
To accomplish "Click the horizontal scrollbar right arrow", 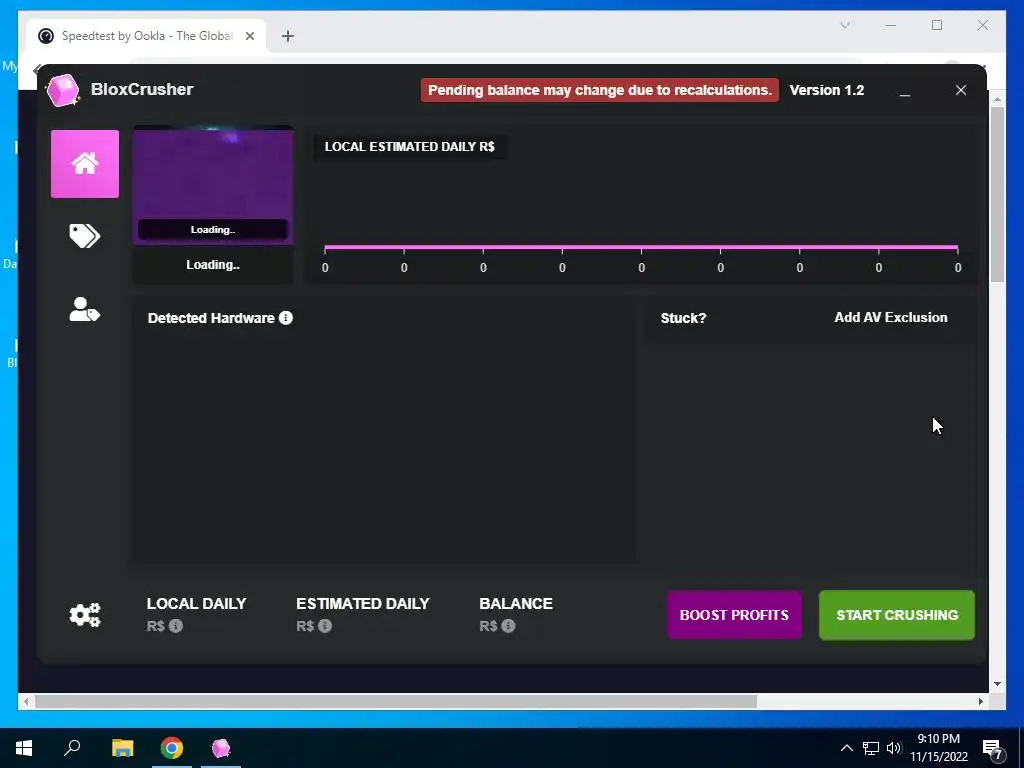I will pos(981,701).
